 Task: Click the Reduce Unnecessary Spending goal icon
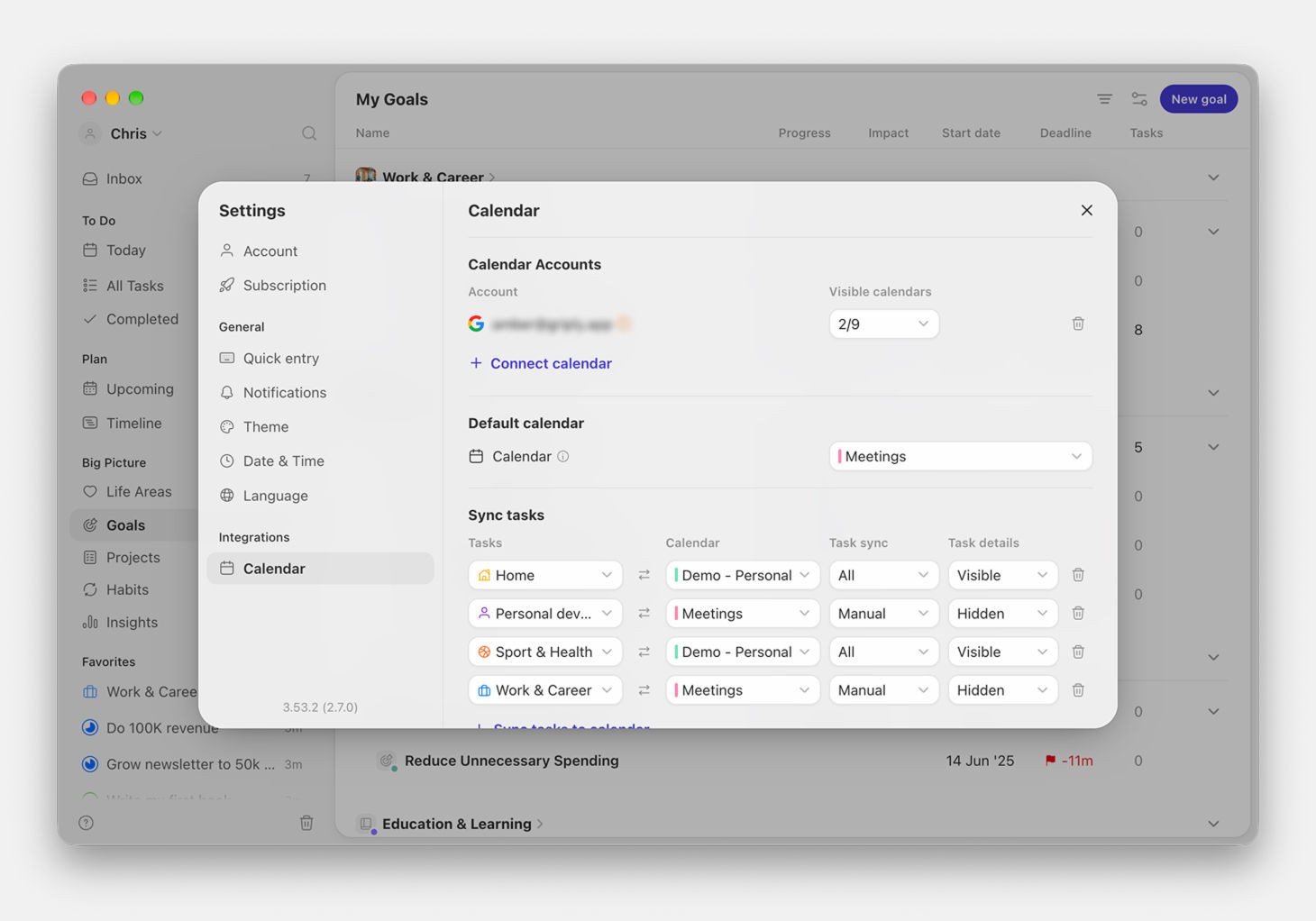(x=387, y=761)
